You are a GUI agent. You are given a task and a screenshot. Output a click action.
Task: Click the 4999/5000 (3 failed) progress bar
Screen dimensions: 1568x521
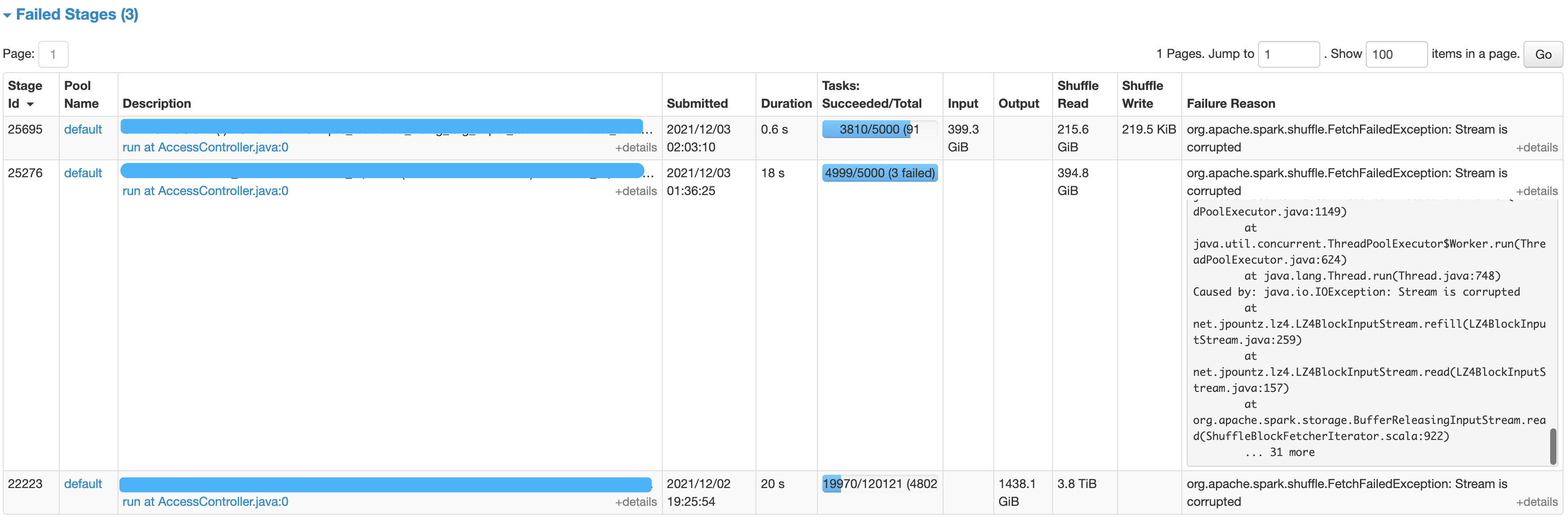pyautogui.click(x=880, y=173)
